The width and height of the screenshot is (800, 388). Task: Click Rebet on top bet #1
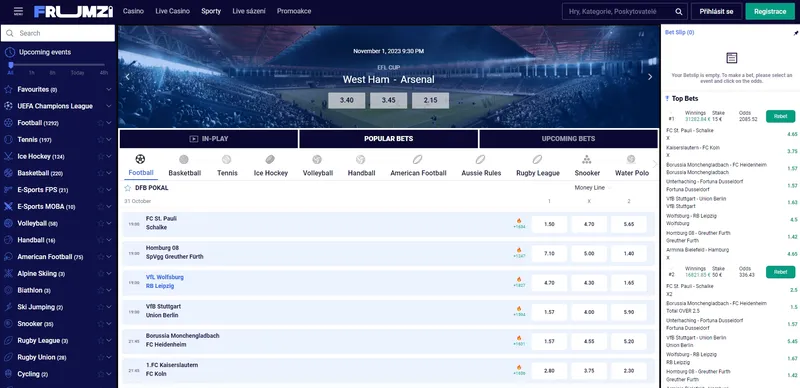coord(780,116)
